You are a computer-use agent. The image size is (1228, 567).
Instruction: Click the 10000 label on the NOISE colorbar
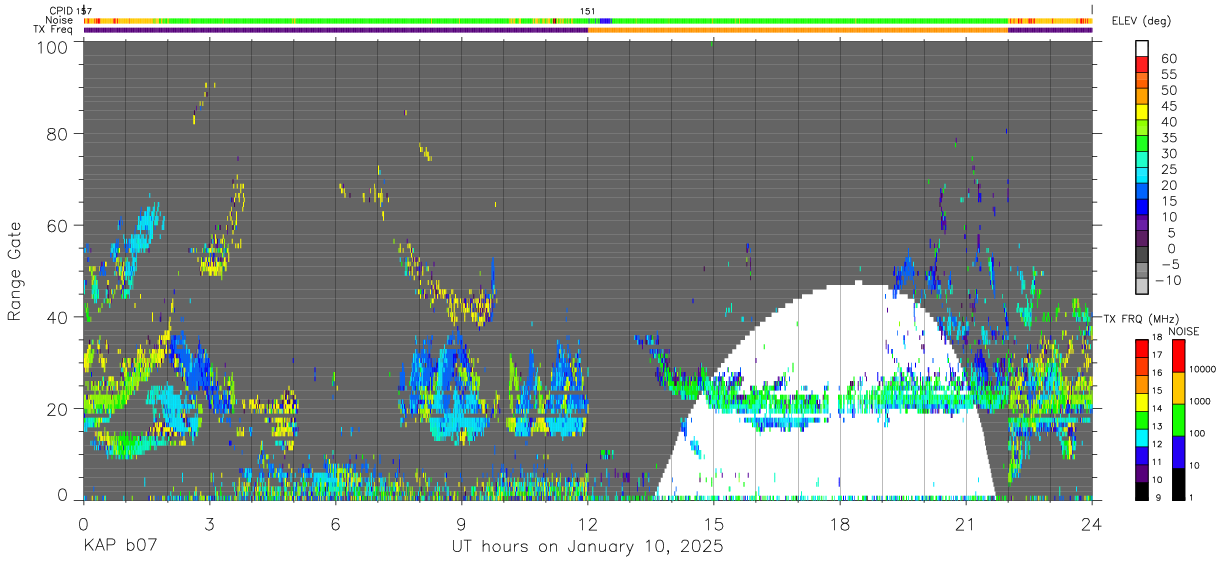[1203, 369]
